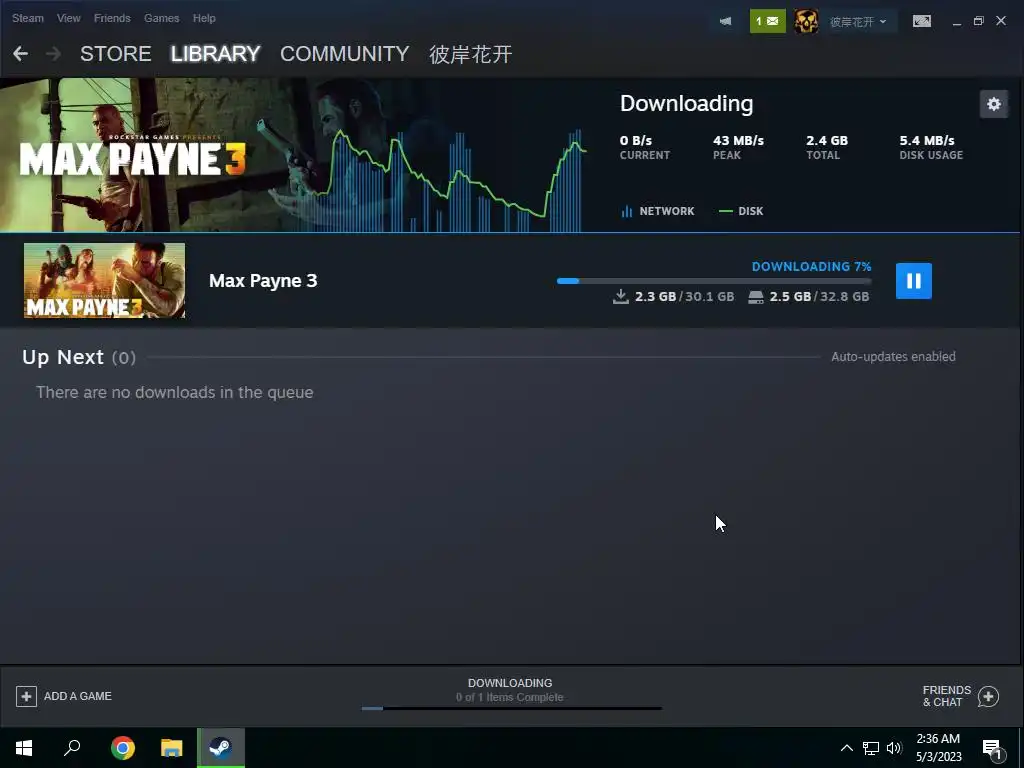This screenshot has height=768, width=1024.
Task: Click the 0 B/s CURRENT value
Action: click(x=635, y=140)
